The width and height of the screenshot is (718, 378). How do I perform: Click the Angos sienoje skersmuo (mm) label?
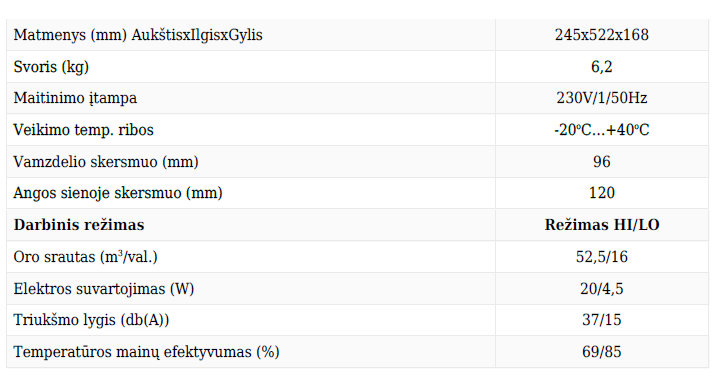tap(118, 193)
